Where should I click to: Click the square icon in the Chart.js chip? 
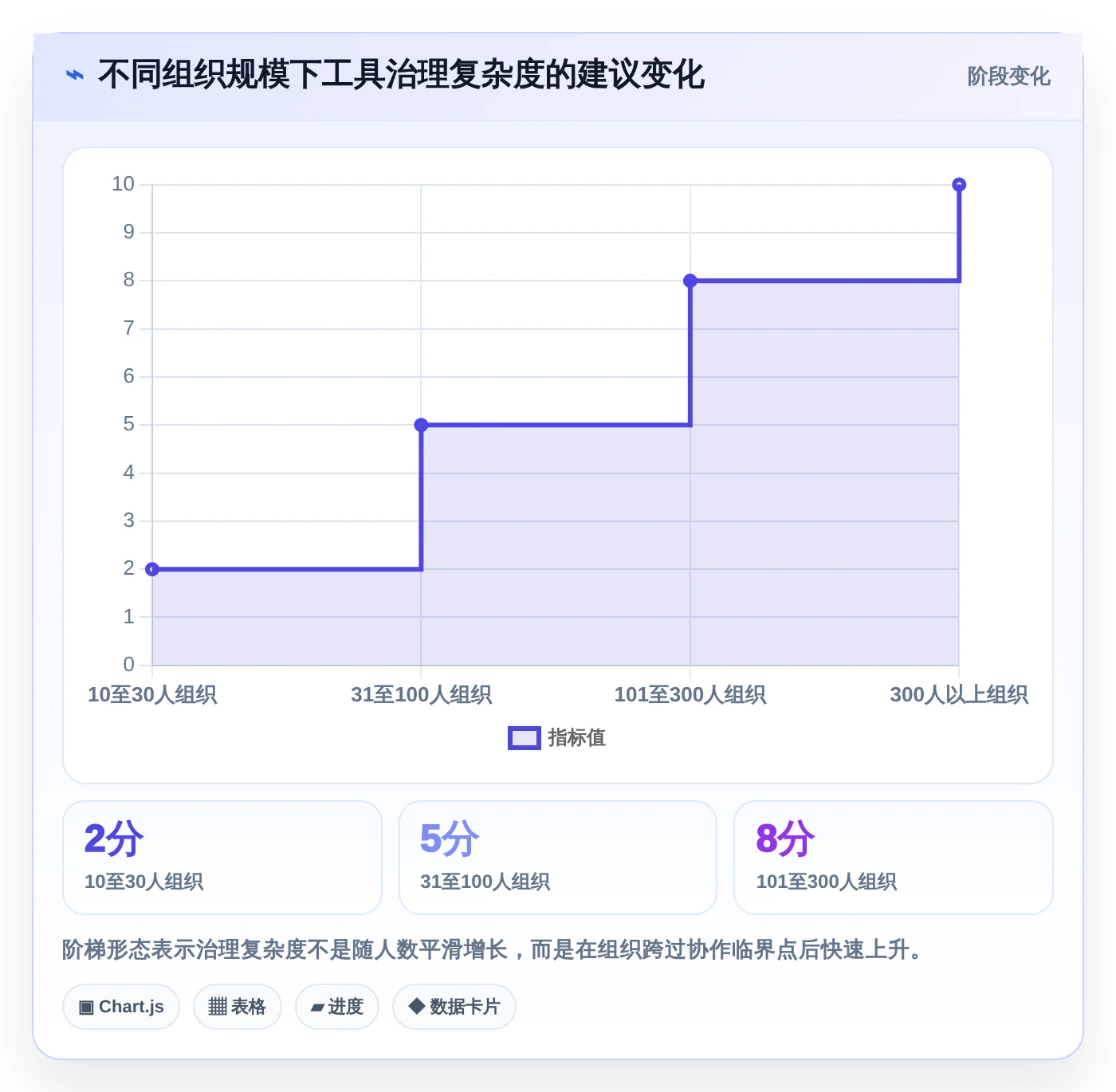[x=86, y=1008]
